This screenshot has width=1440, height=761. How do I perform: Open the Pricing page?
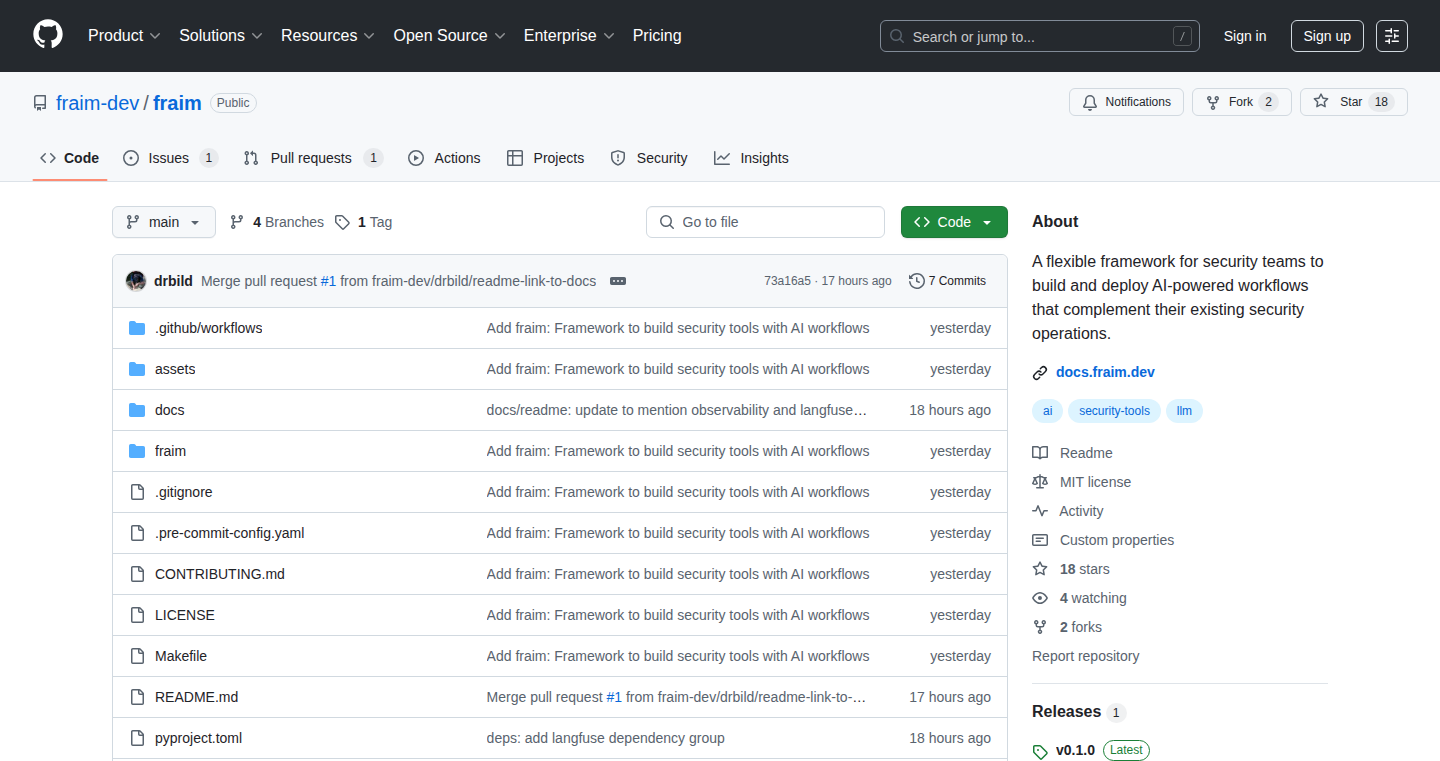tap(657, 35)
